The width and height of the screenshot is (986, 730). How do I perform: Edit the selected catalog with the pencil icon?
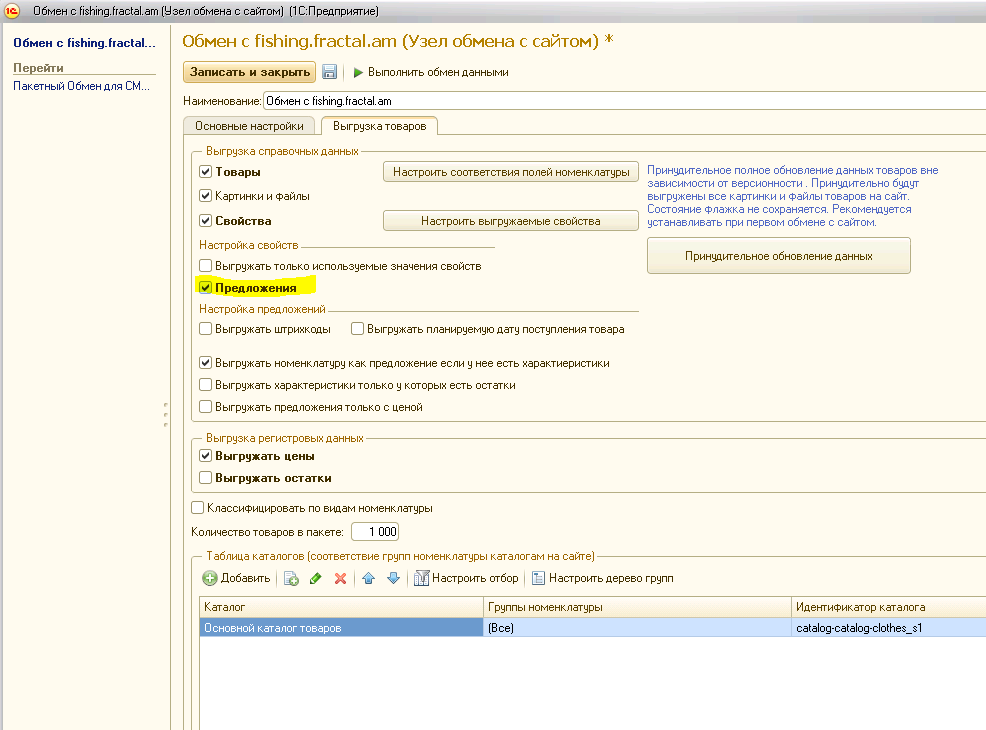(x=316, y=578)
